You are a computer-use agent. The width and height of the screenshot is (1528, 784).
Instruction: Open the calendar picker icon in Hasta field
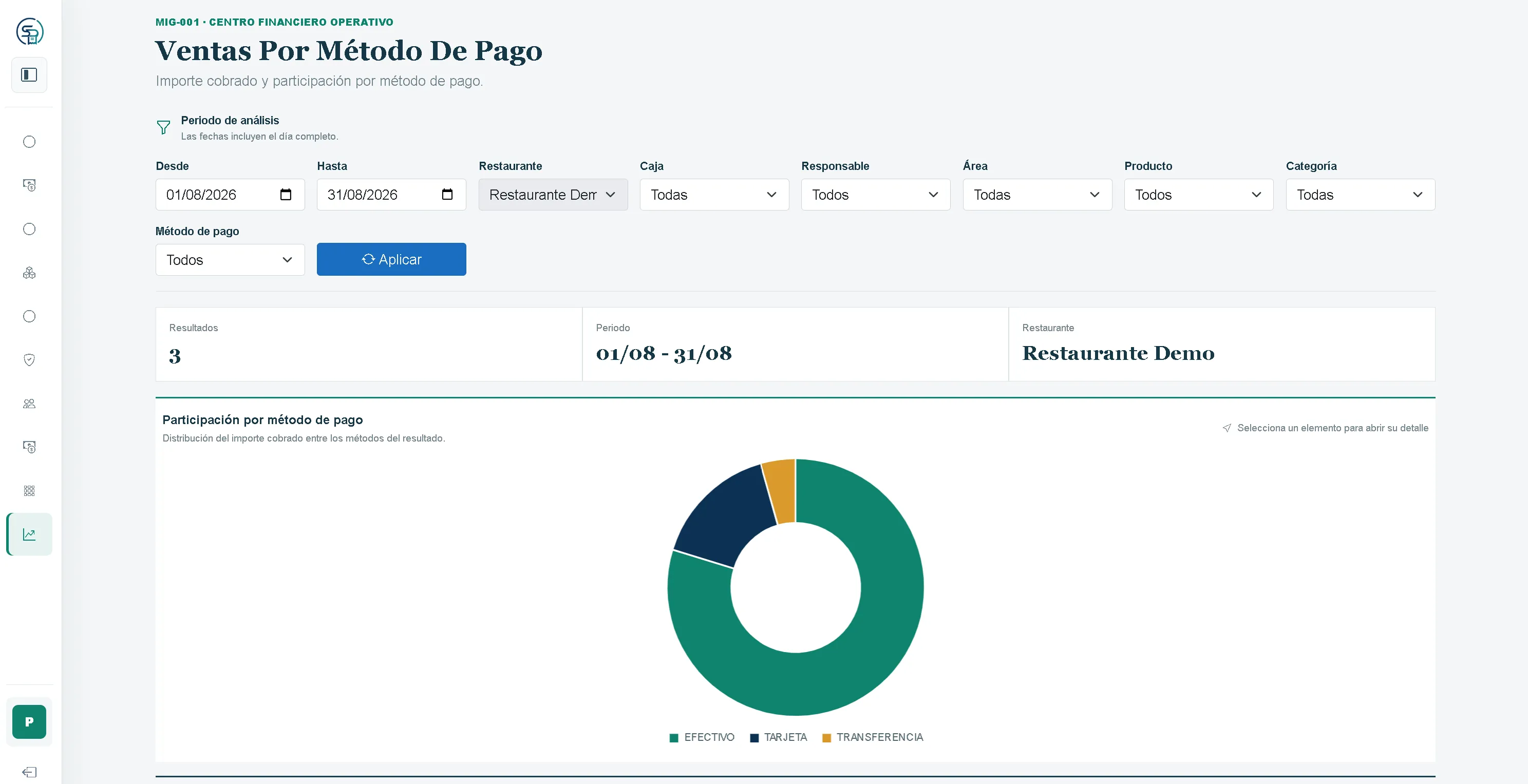pyautogui.click(x=447, y=195)
